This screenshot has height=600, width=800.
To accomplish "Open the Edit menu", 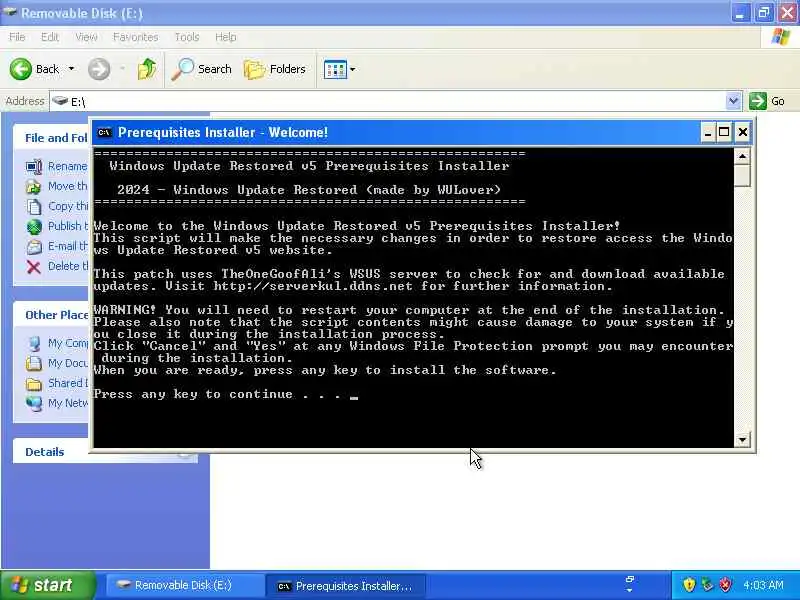I will 49,37.
